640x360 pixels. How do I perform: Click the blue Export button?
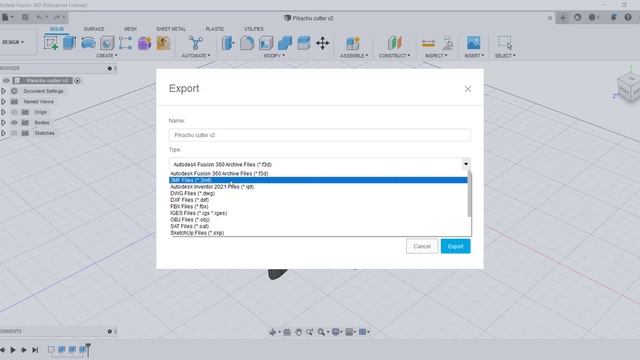456,246
